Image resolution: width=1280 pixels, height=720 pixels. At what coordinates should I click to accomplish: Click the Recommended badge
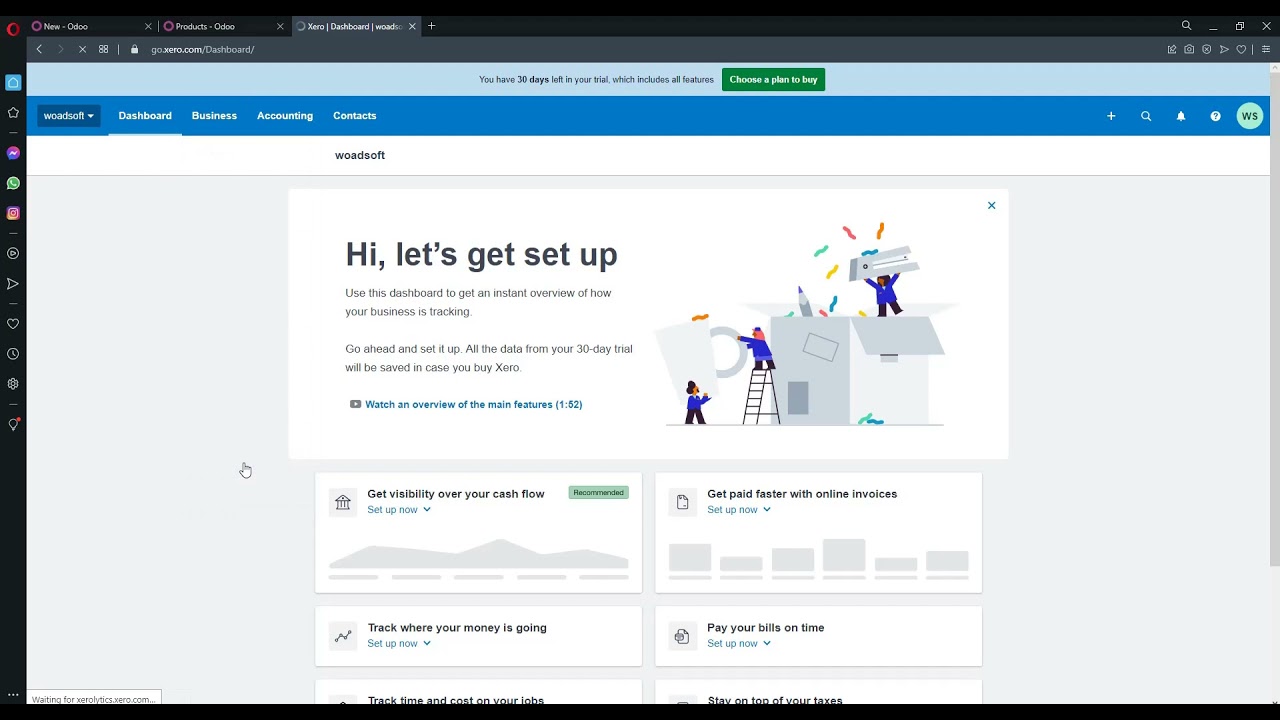598,492
